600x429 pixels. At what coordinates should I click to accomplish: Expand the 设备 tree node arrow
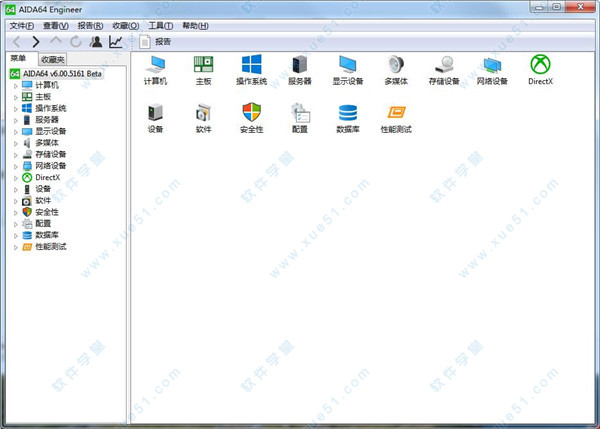point(16,189)
